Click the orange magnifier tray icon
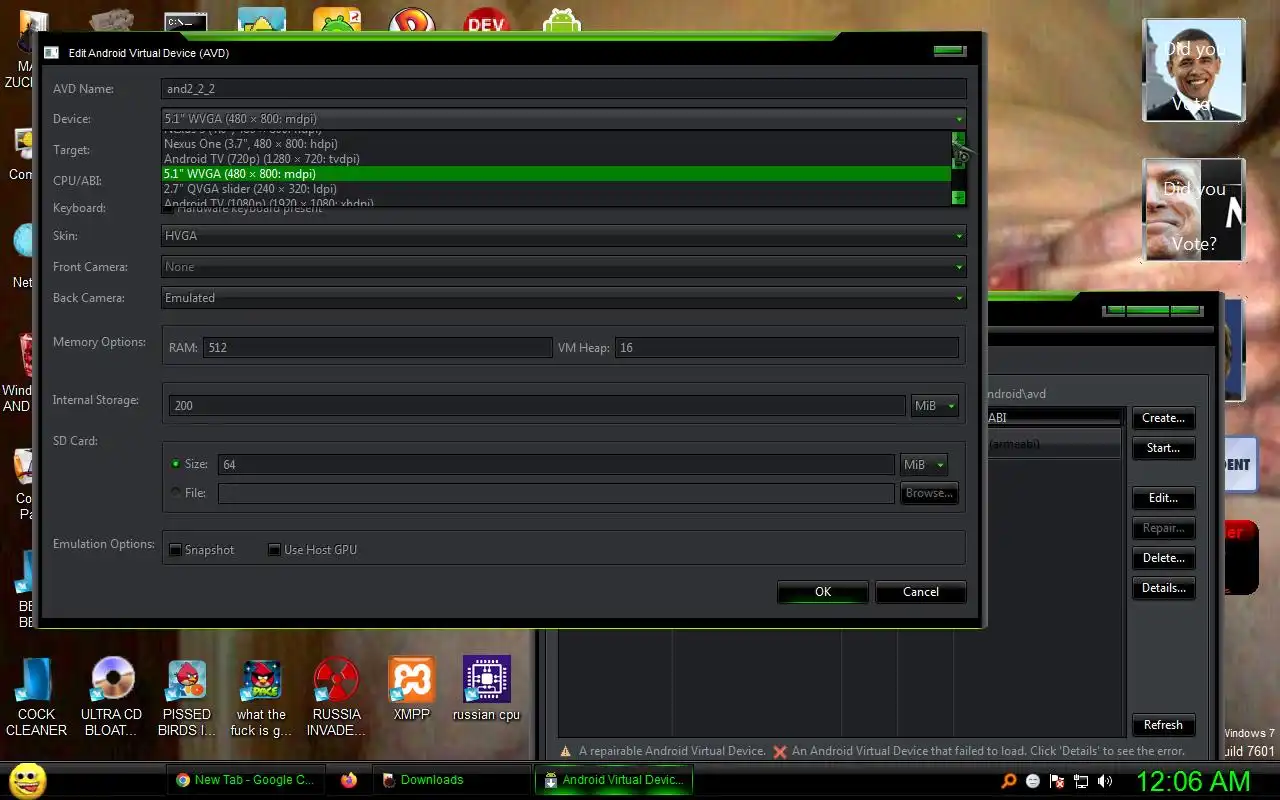Screen dimensions: 1280x800 pos(1009,781)
